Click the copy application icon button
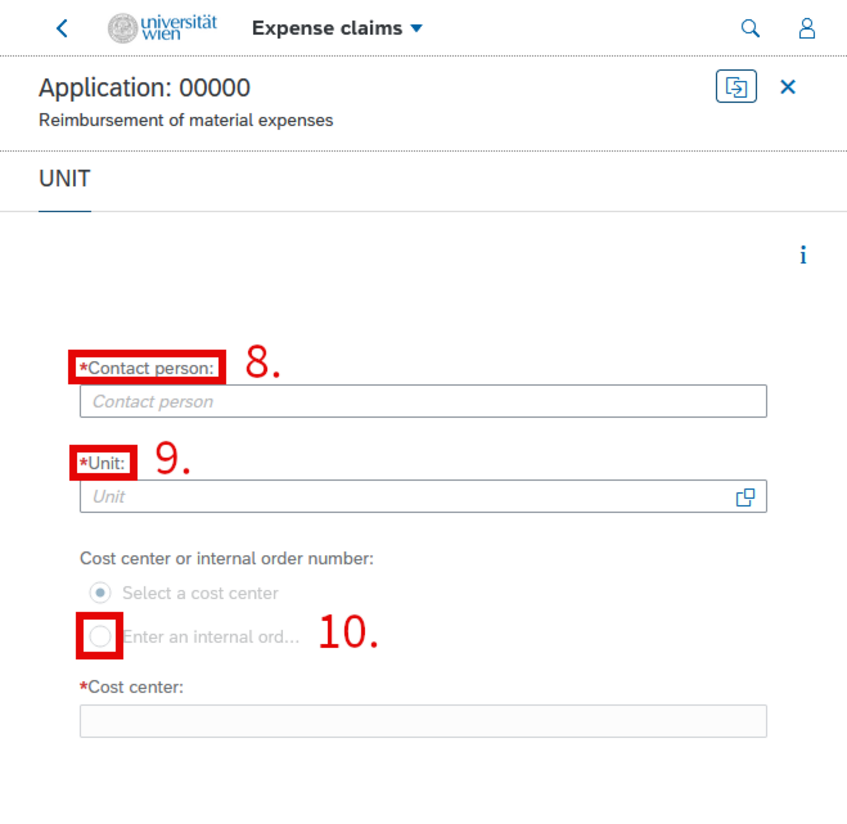The height and width of the screenshot is (824, 847). pos(736,86)
